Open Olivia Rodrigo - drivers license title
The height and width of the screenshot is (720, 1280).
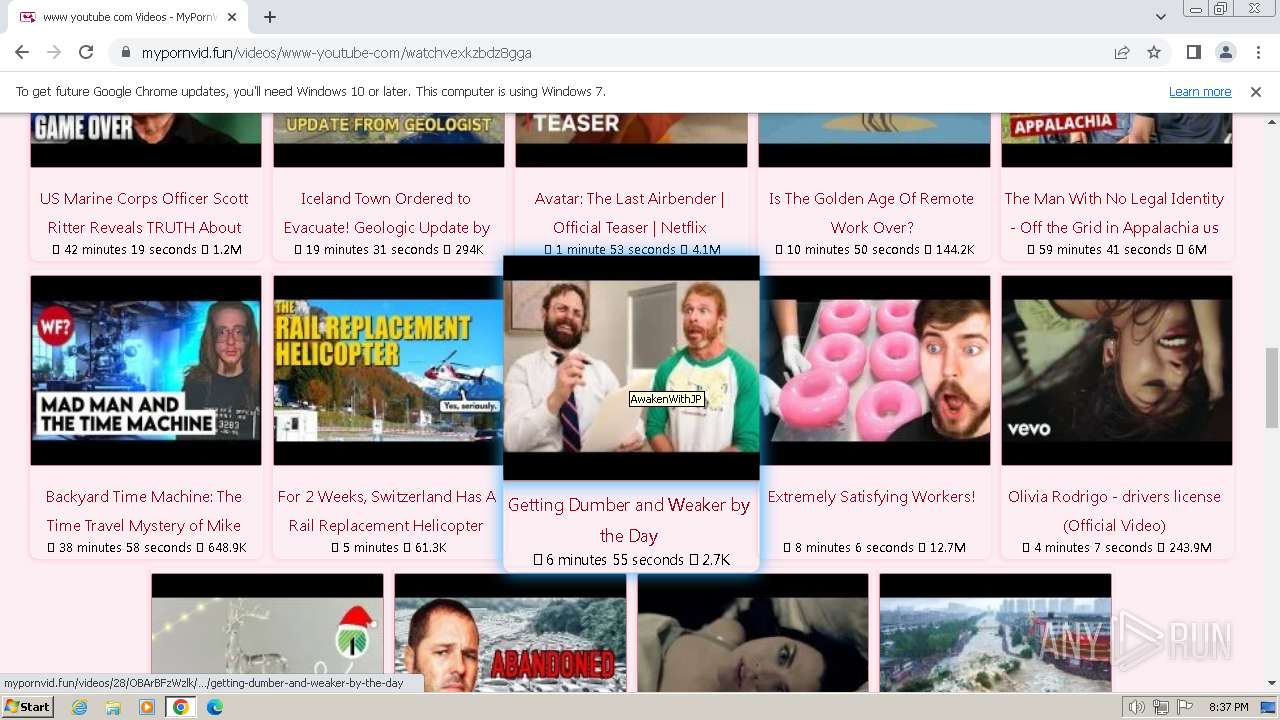(x=1114, y=511)
